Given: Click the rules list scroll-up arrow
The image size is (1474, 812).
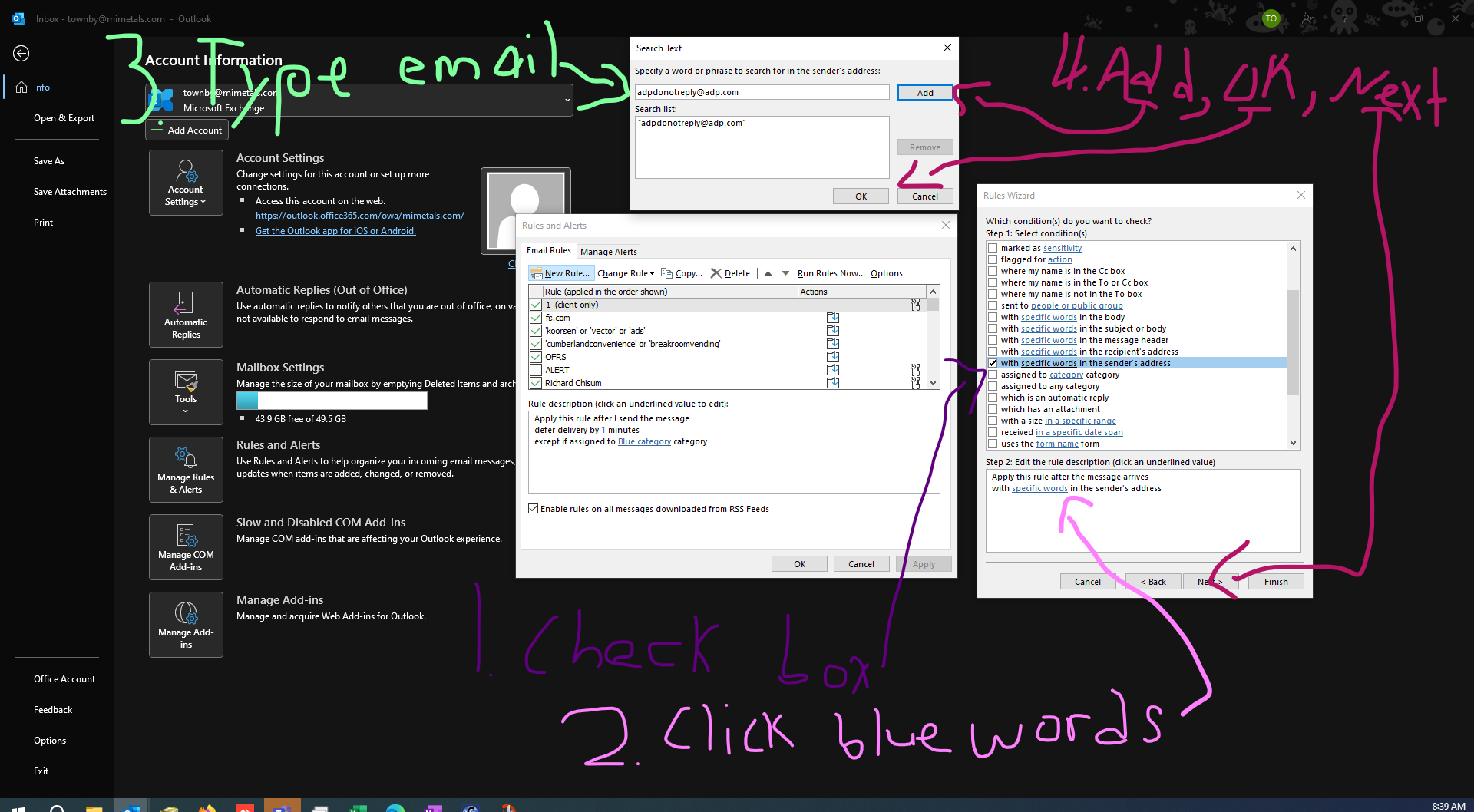Looking at the screenshot, I should pos(933,292).
